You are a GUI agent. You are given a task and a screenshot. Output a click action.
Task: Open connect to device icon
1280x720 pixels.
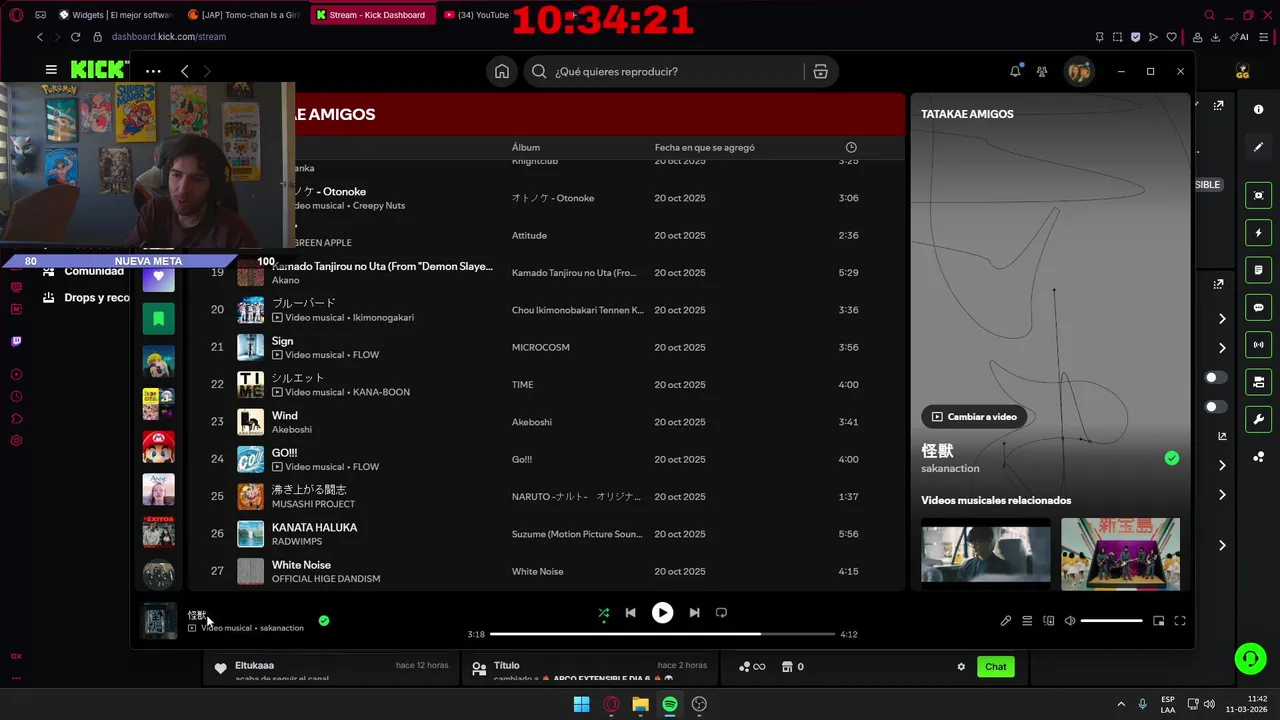point(1048,621)
